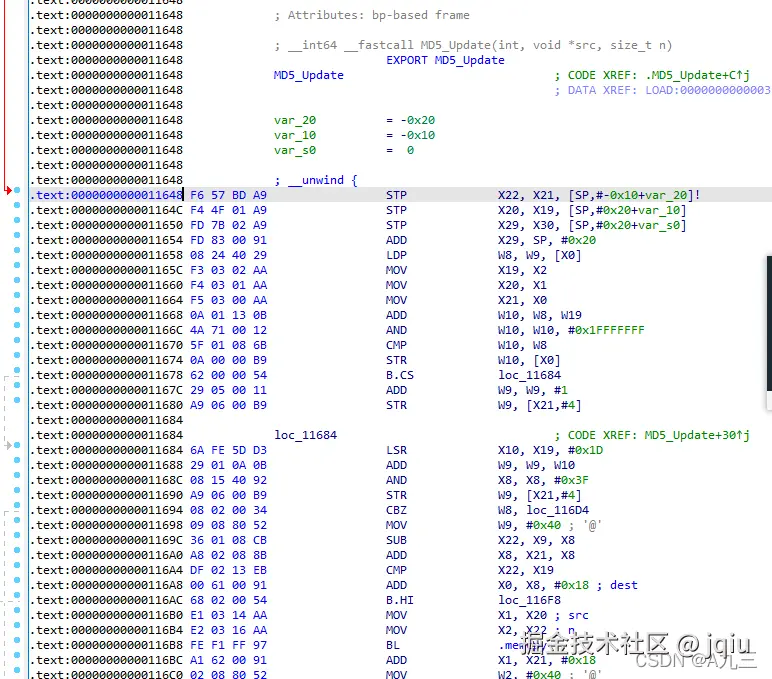772x679 pixels.
Task: Click the gutter dot at address 11674 STR
Action: pyautogui.click(x=17, y=355)
